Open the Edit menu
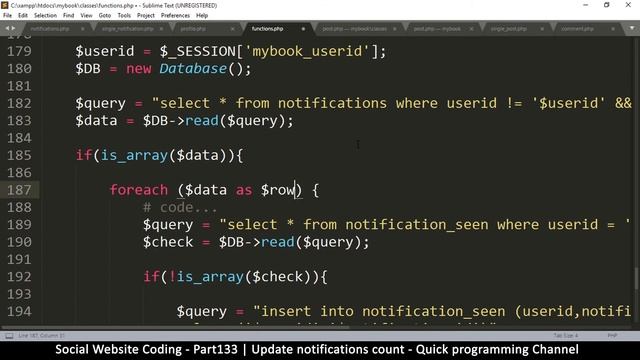The height and width of the screenshot is (360, 640). pyautogui.click(x=23, y=16)
